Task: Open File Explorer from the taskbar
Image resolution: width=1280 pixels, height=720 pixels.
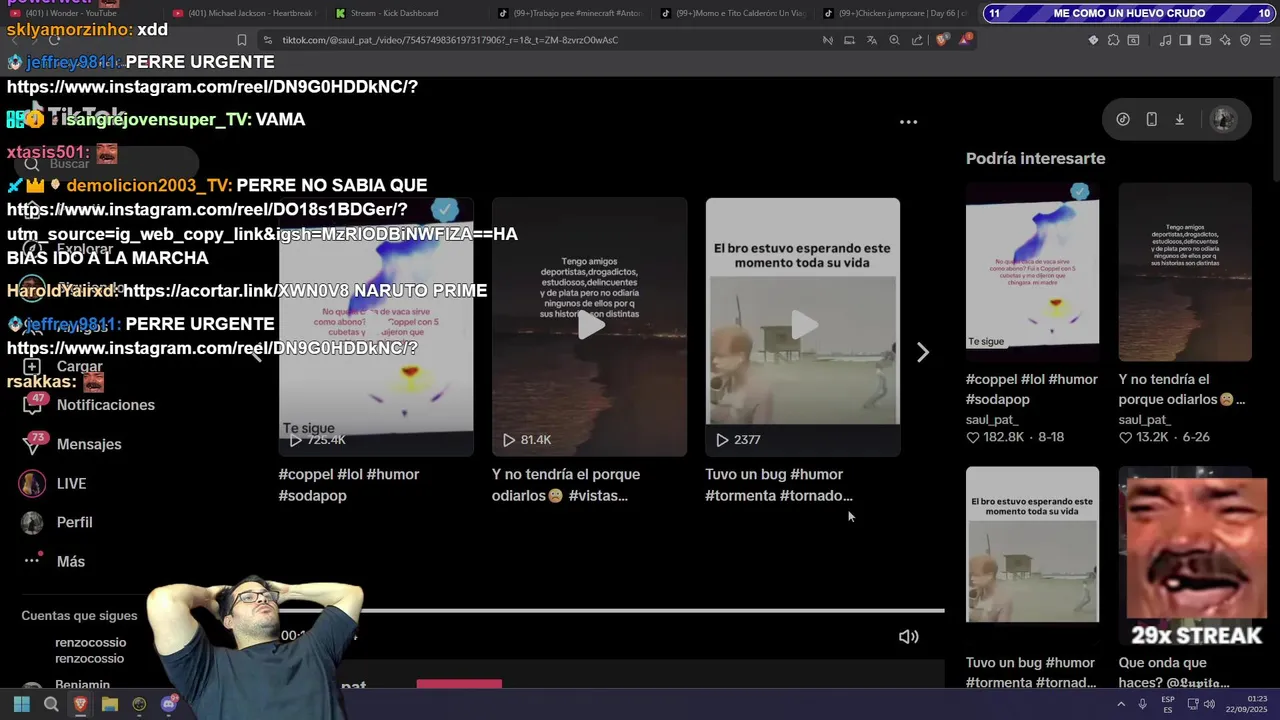Action: pos(110,704)
